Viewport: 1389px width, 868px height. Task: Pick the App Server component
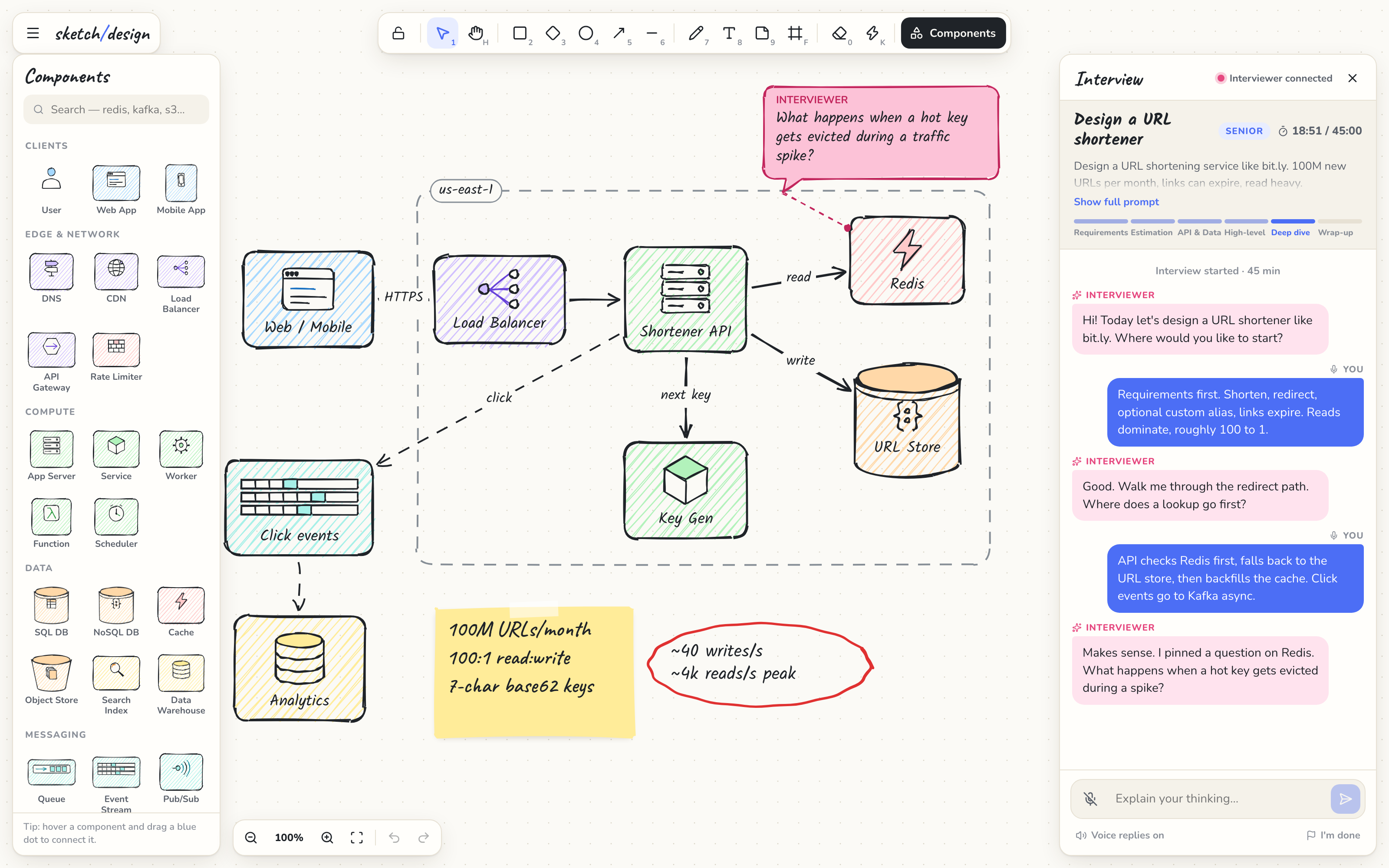pyautogui.click(x=51, y=456)
